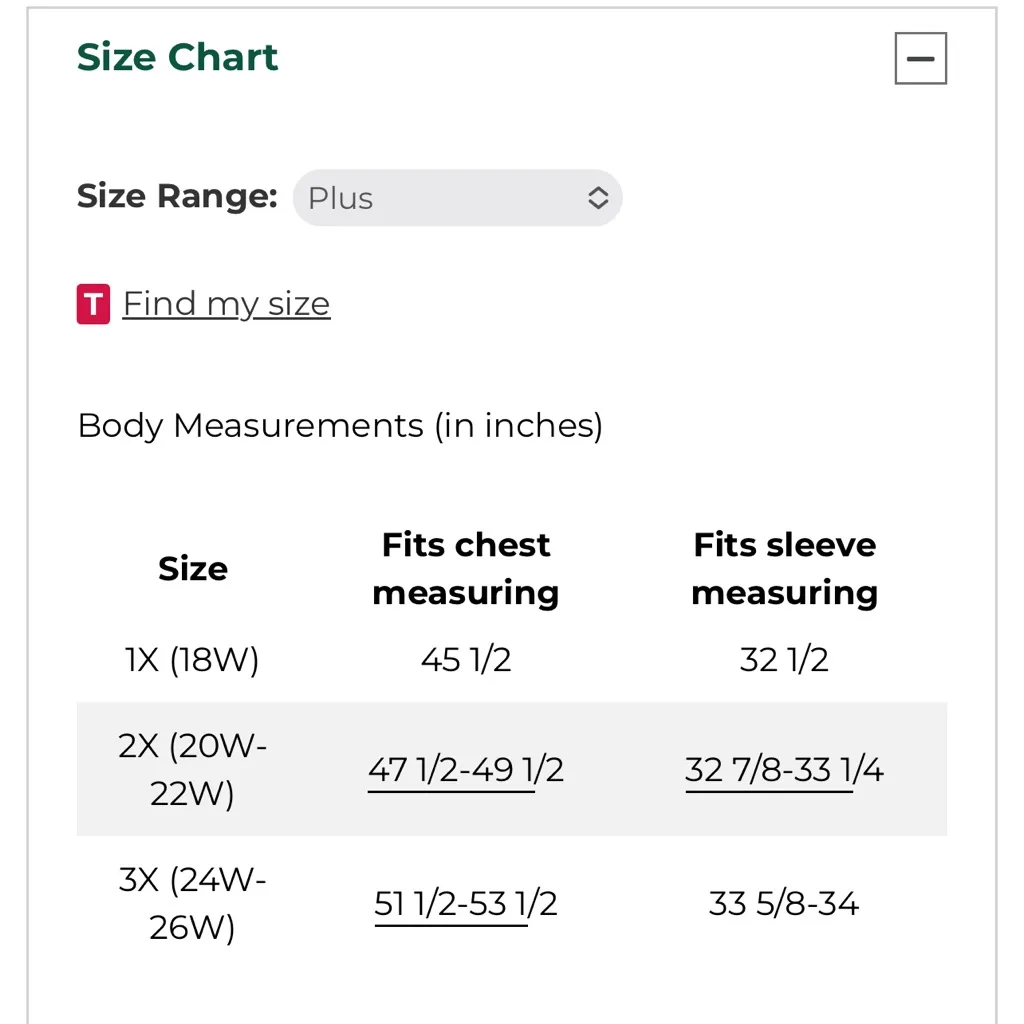Click the Fits chest measuring column header
1024x1024 pixels.
(x=466, y=569)
